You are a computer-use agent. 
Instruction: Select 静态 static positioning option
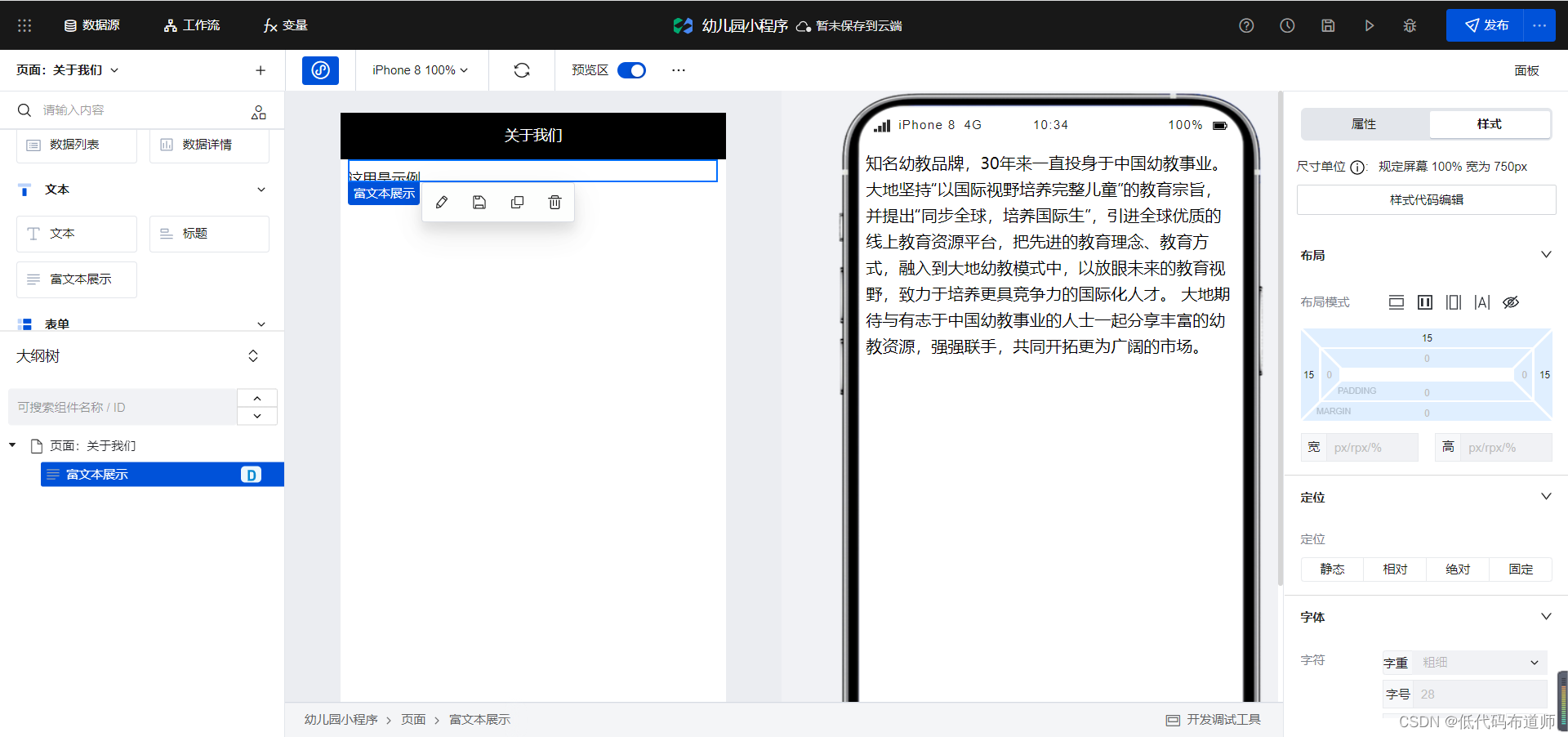1332,569
